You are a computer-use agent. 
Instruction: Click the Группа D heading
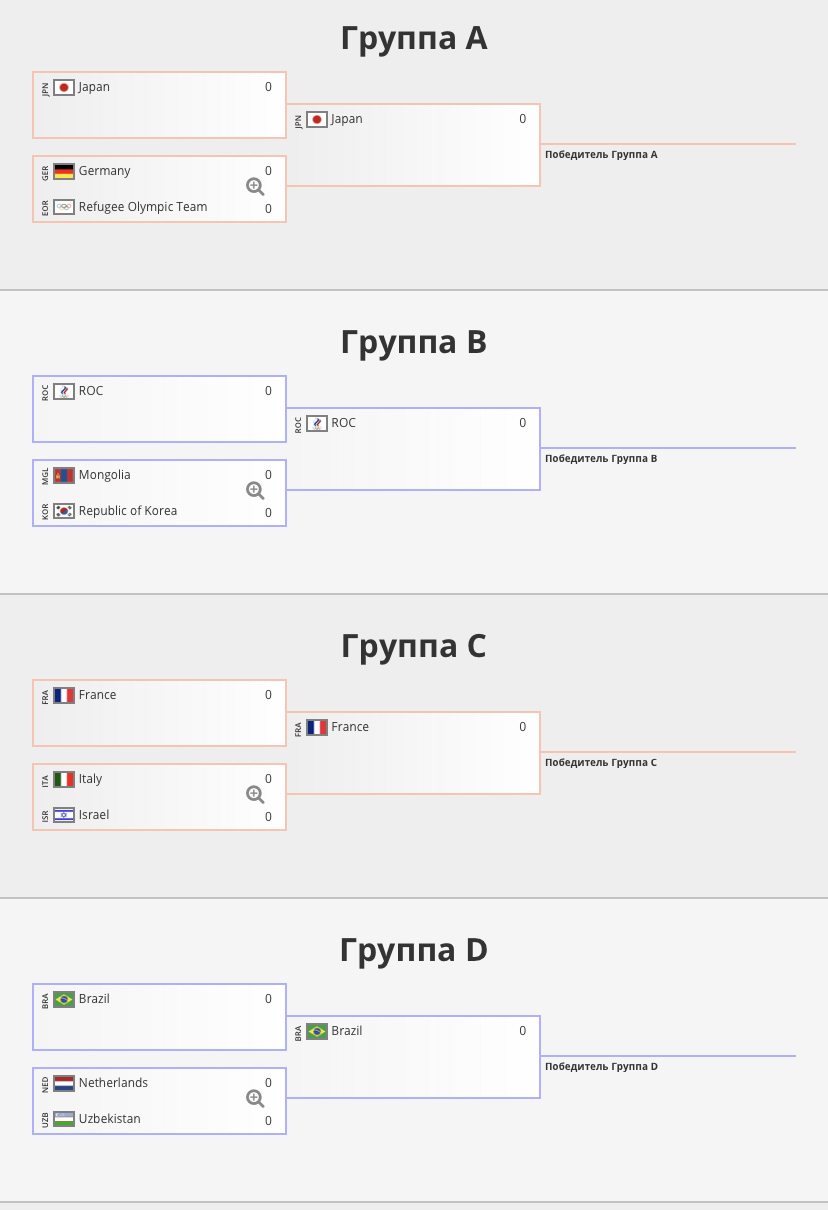click(x=413, y=950)
